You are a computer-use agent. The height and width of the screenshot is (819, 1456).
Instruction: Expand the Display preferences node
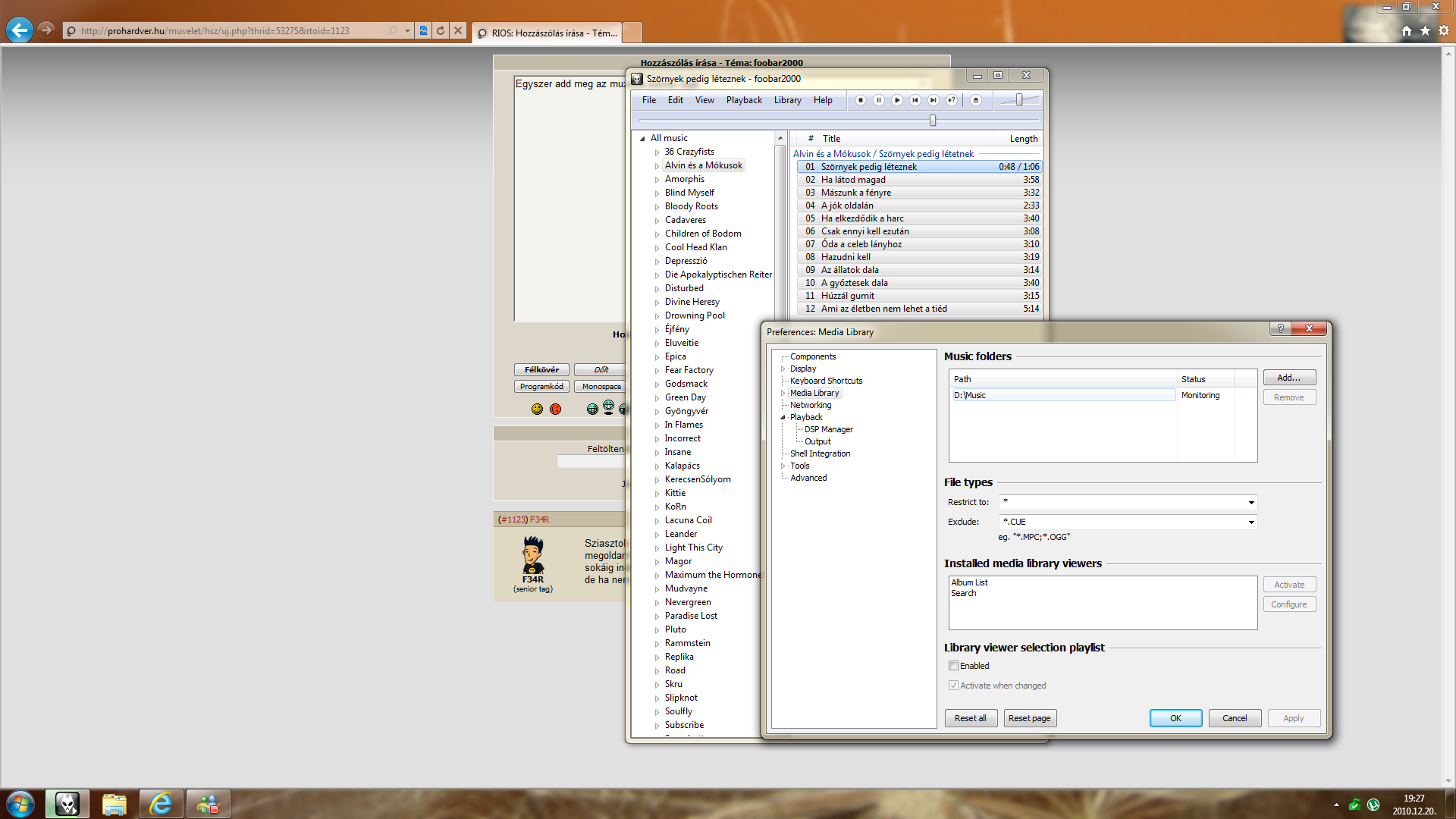pyautogui.click(x=783, y=369)
